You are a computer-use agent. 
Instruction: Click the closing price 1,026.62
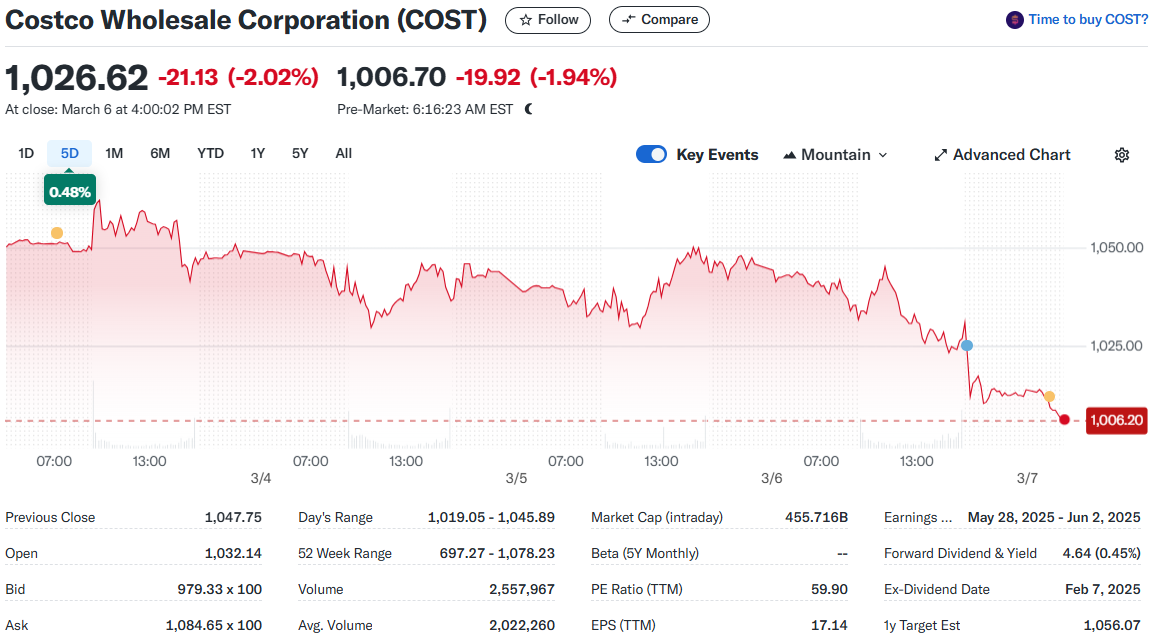[x=76, y=78]
